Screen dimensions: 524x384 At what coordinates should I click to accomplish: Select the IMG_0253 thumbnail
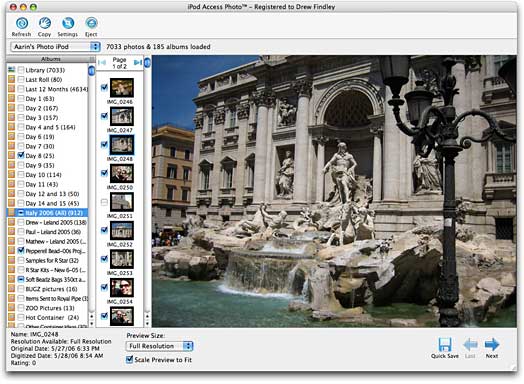(x=122, y=259)
